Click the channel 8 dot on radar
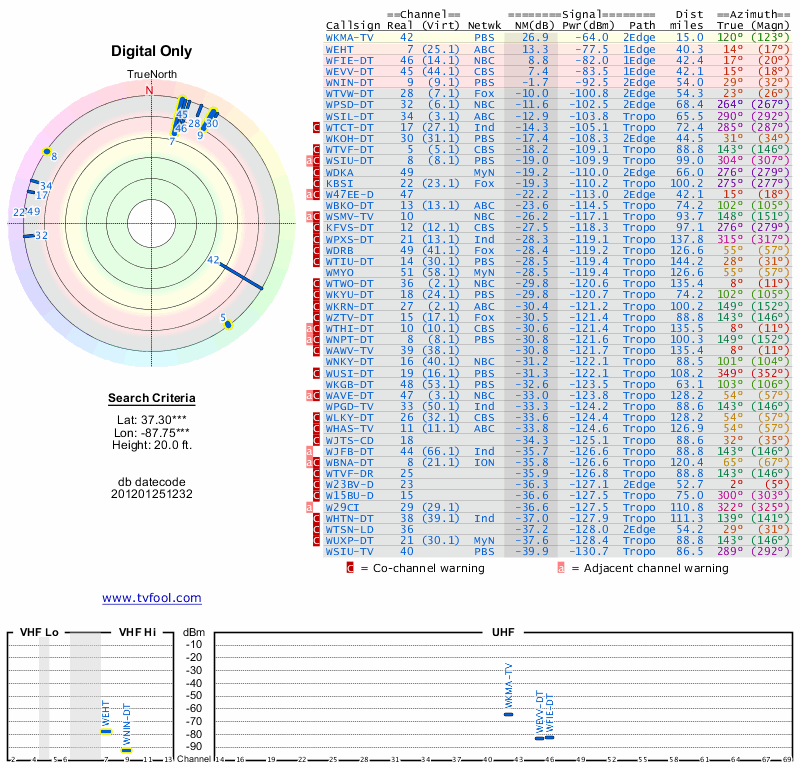 point(47,151)
